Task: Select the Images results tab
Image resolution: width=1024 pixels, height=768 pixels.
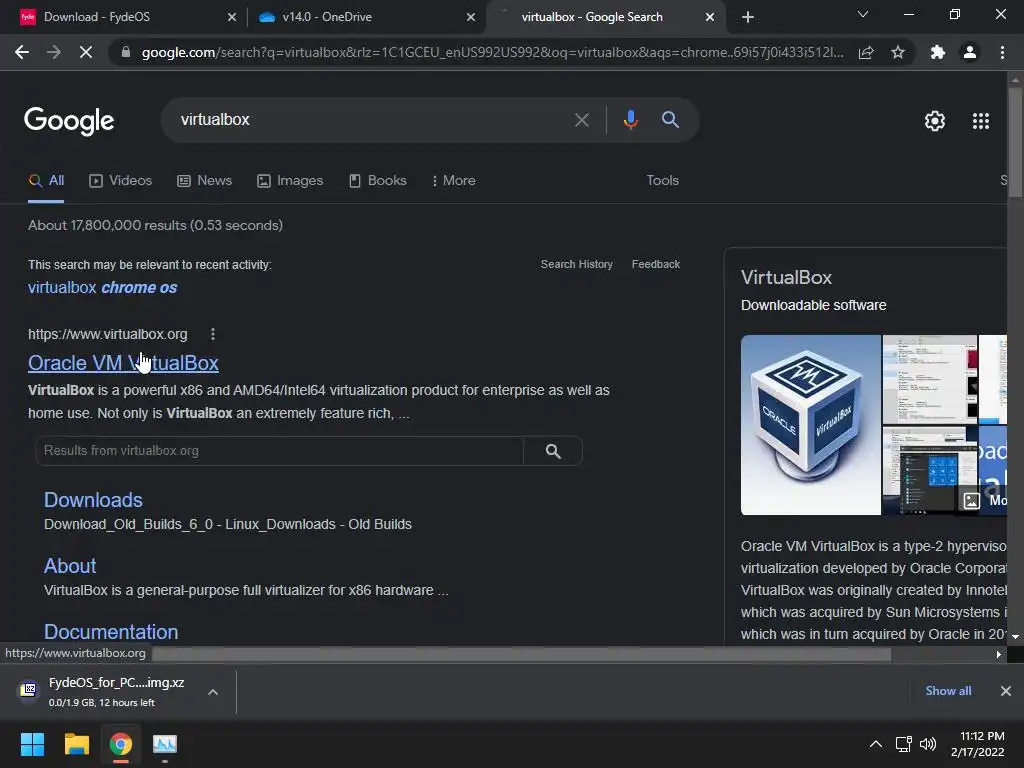Action: [x=290, y=180]
